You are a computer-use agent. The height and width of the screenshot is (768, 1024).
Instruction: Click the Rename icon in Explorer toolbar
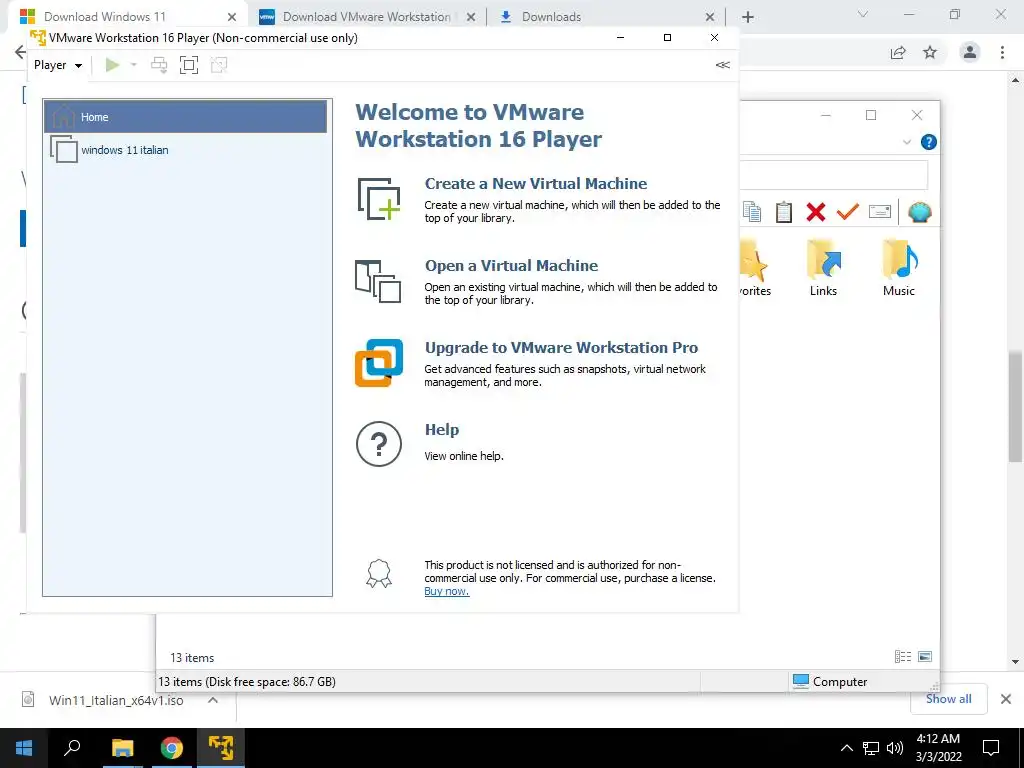(x=880, y=212)
